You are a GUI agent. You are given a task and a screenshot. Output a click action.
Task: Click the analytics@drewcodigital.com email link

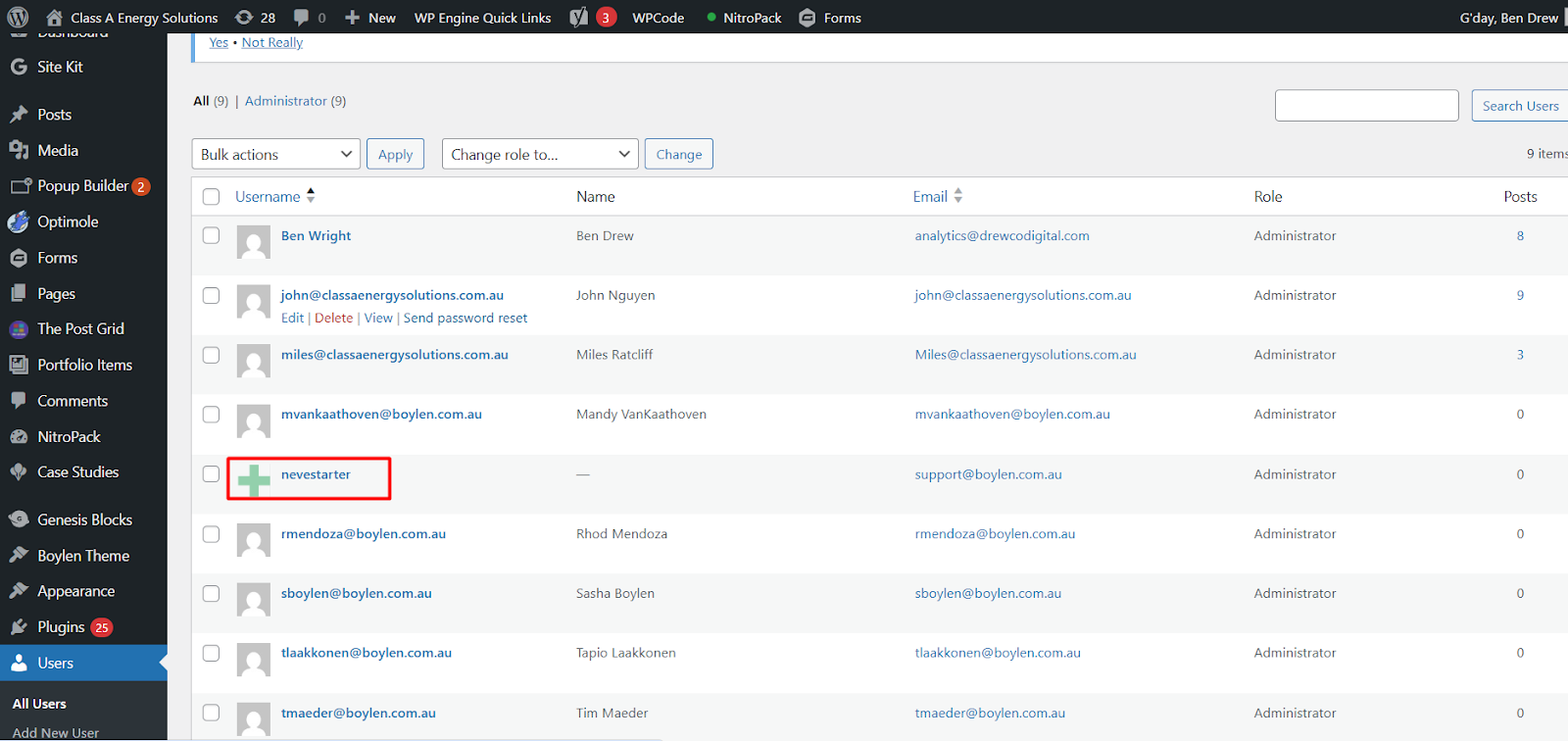(1002, 235)
